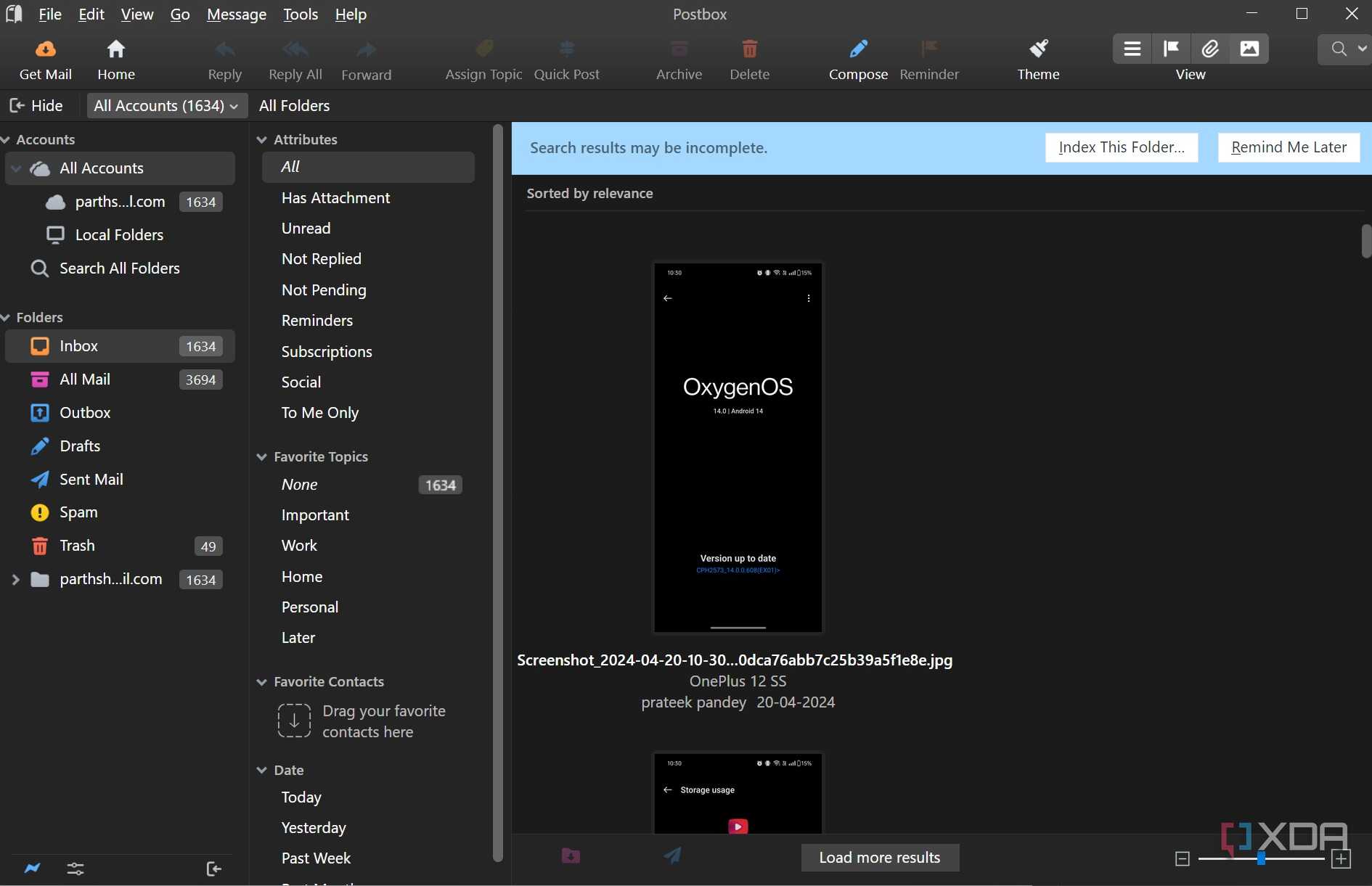The image size is (1372, 886).
Task: Click the zoom slider handle for thumbnails
Action: 1262,858
